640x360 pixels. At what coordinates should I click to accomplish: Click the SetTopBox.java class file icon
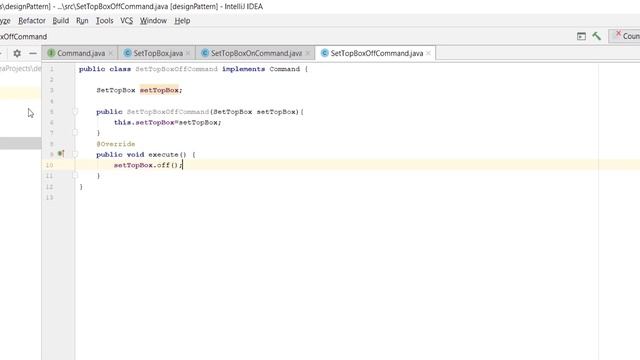pyautogui.click(x=127, y=53)
